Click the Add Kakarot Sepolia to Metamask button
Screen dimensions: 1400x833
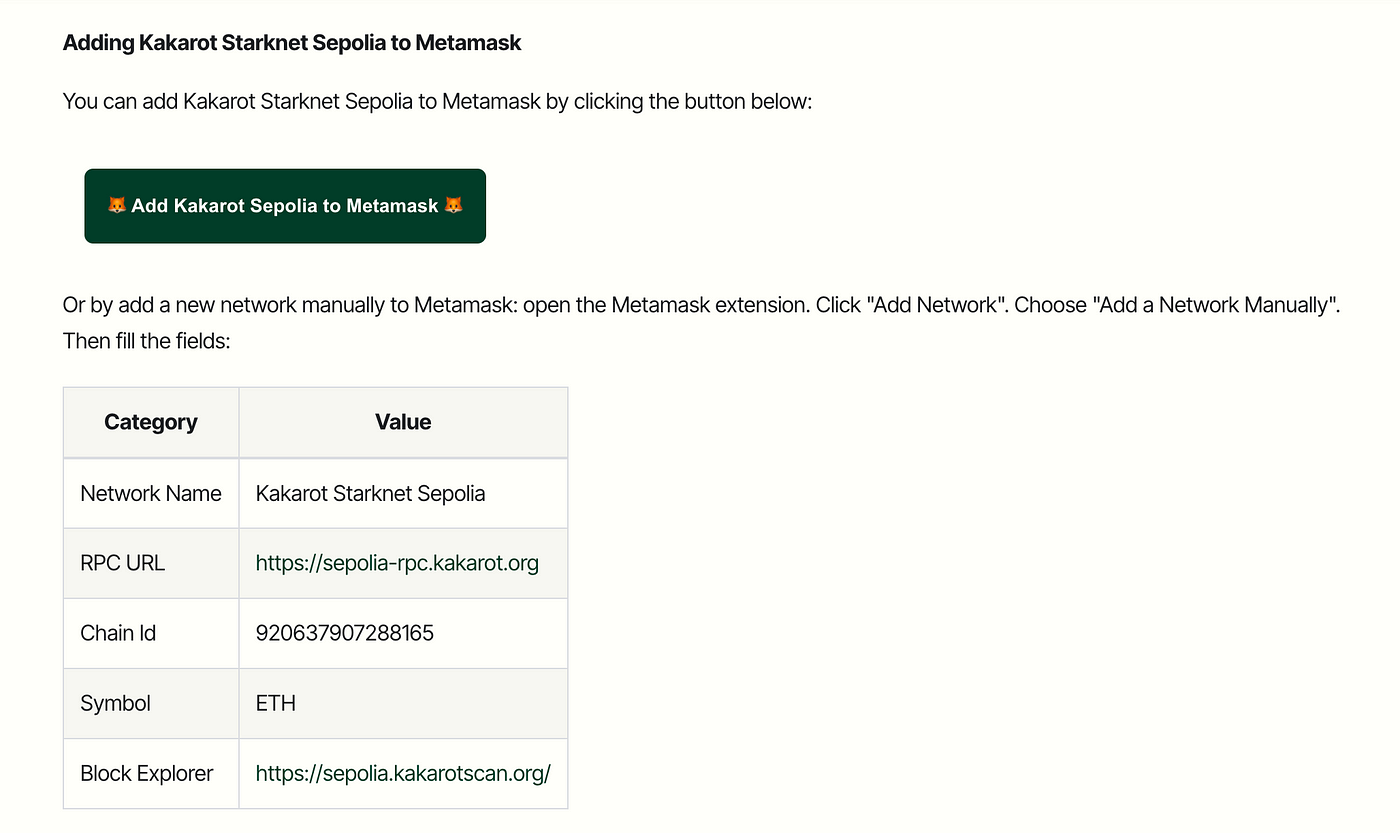285,206
